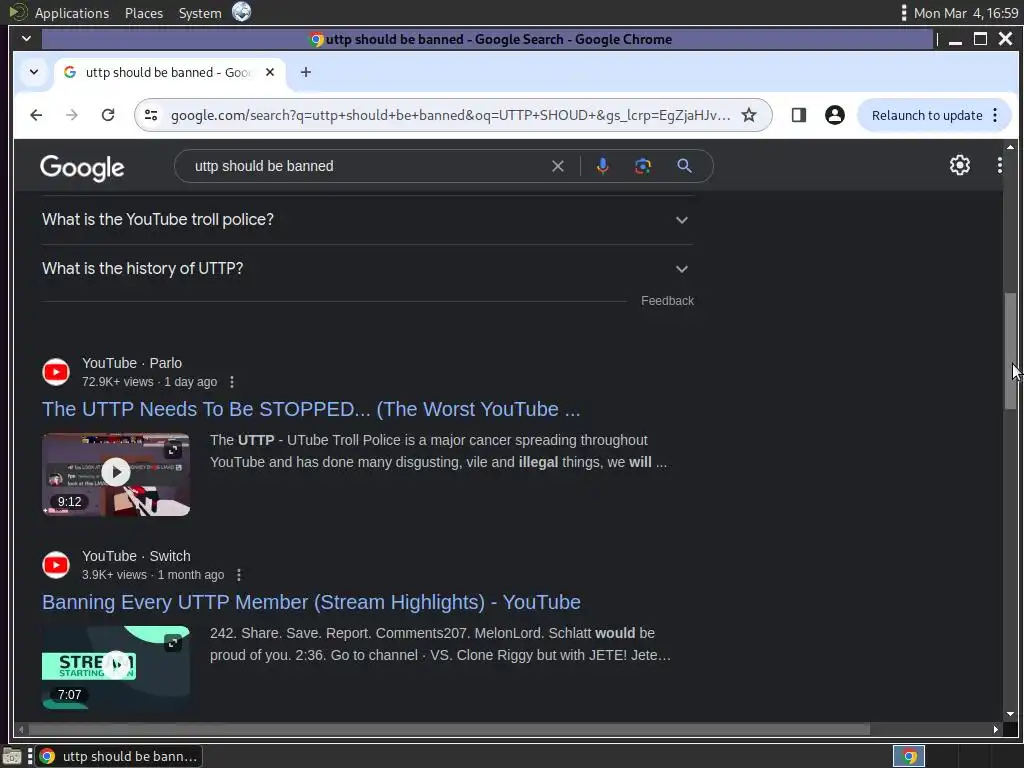
Task: Click the Google logo
Action: click(x=82, y=168)
